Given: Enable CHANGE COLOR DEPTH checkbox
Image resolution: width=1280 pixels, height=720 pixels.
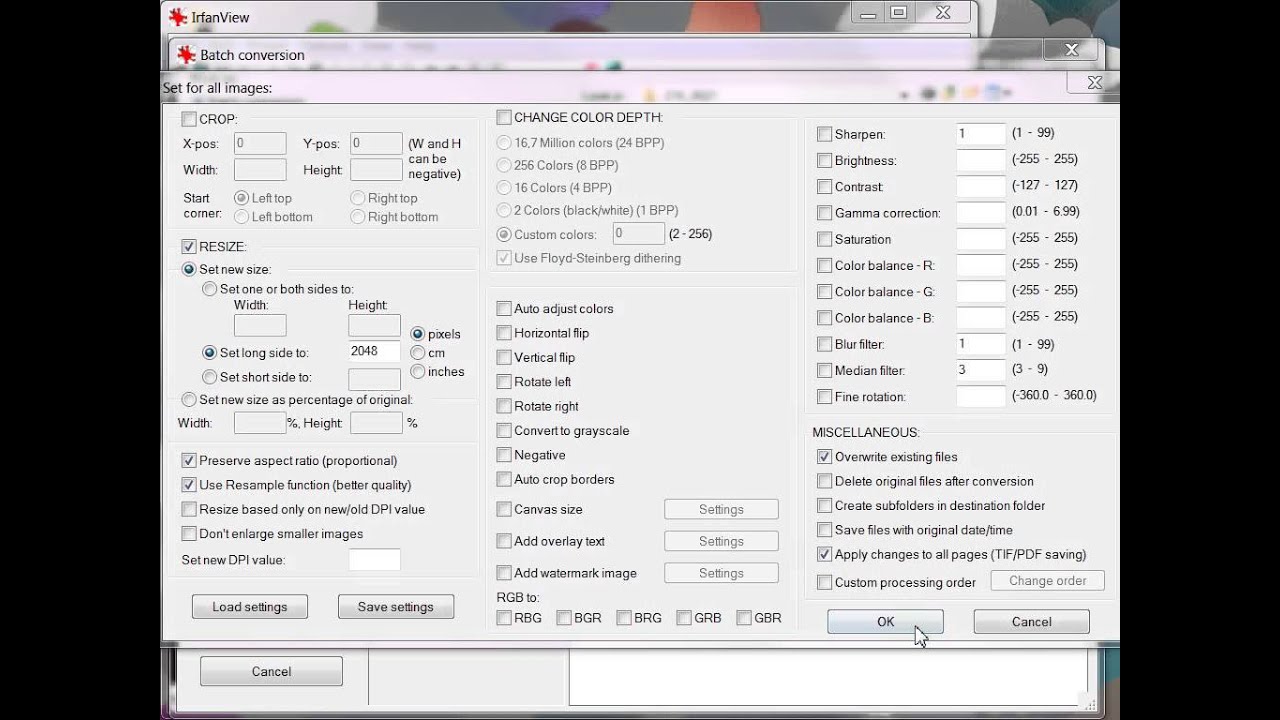Looking at the screenshot, I should [504, 117].
